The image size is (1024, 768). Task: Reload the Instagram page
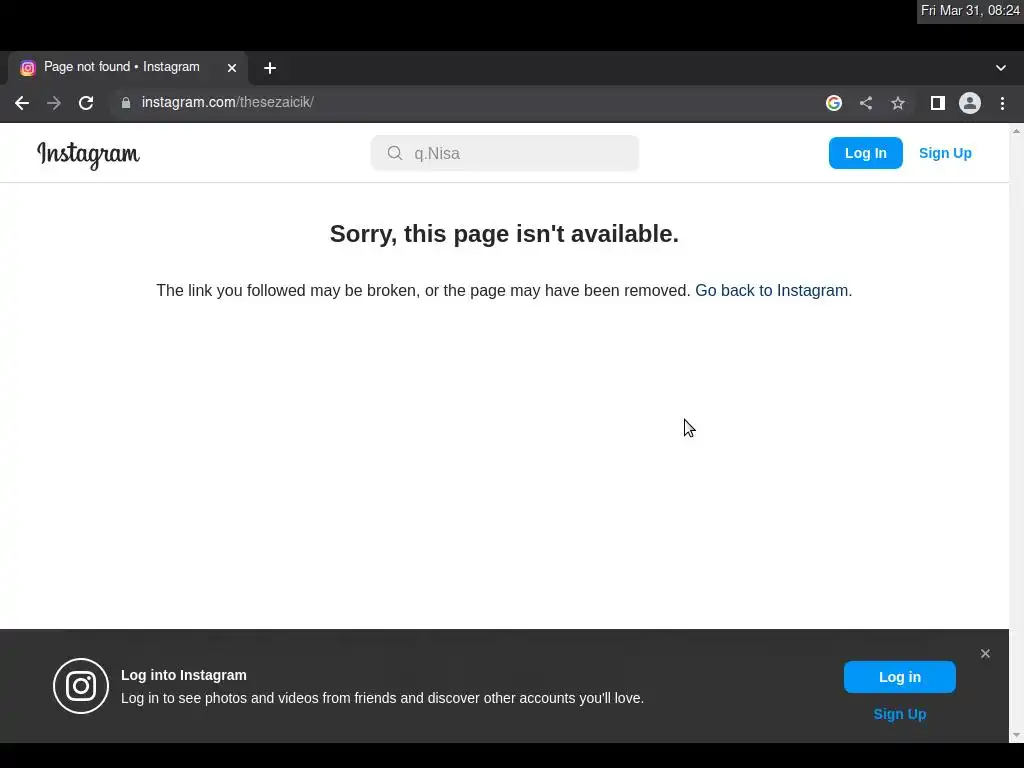(x=86, y=103)
